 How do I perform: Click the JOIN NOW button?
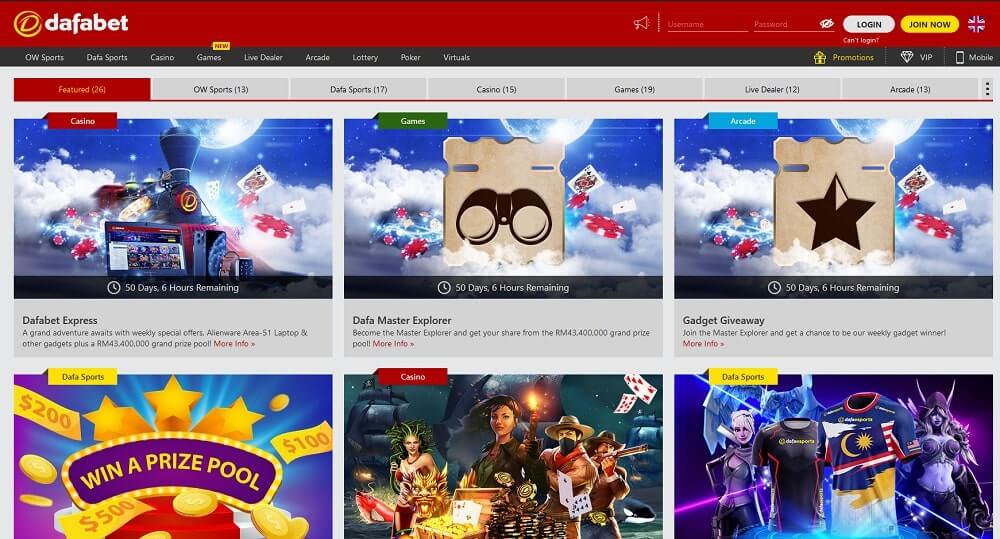point(929,24)
